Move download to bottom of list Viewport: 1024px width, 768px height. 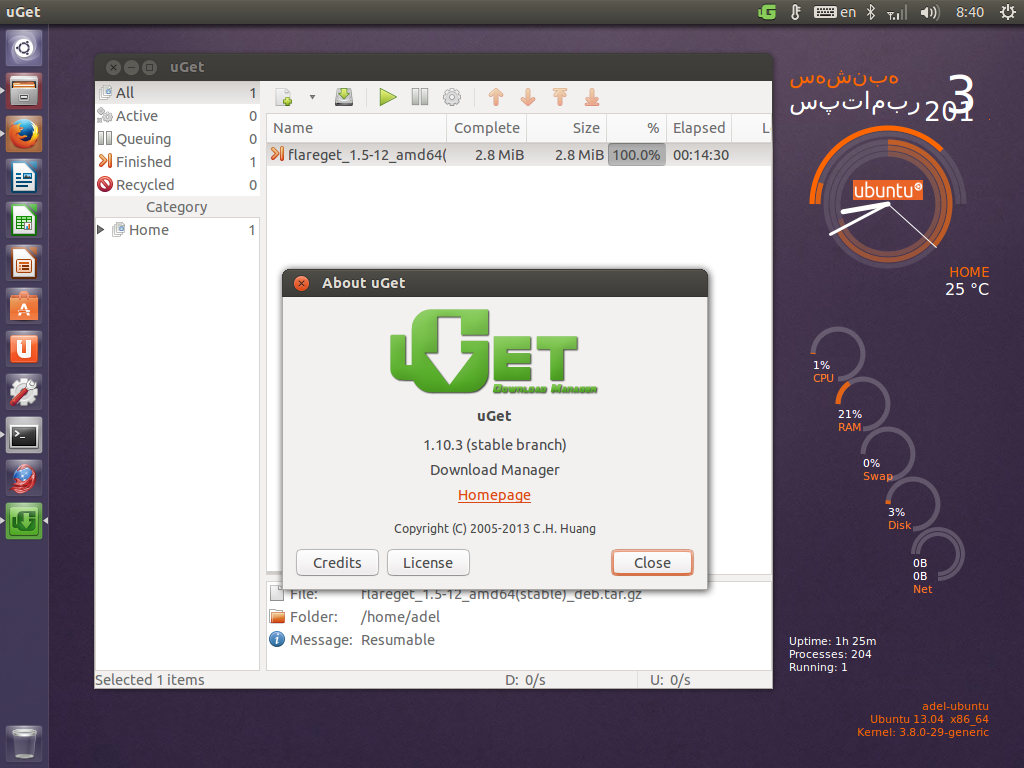tap(592, 97)
